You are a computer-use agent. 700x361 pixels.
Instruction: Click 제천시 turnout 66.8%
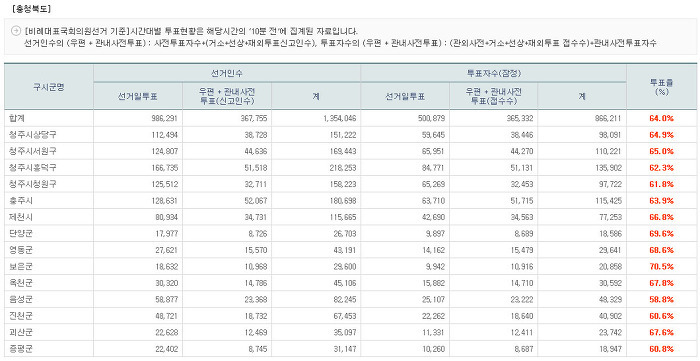[x=661, y=218]
